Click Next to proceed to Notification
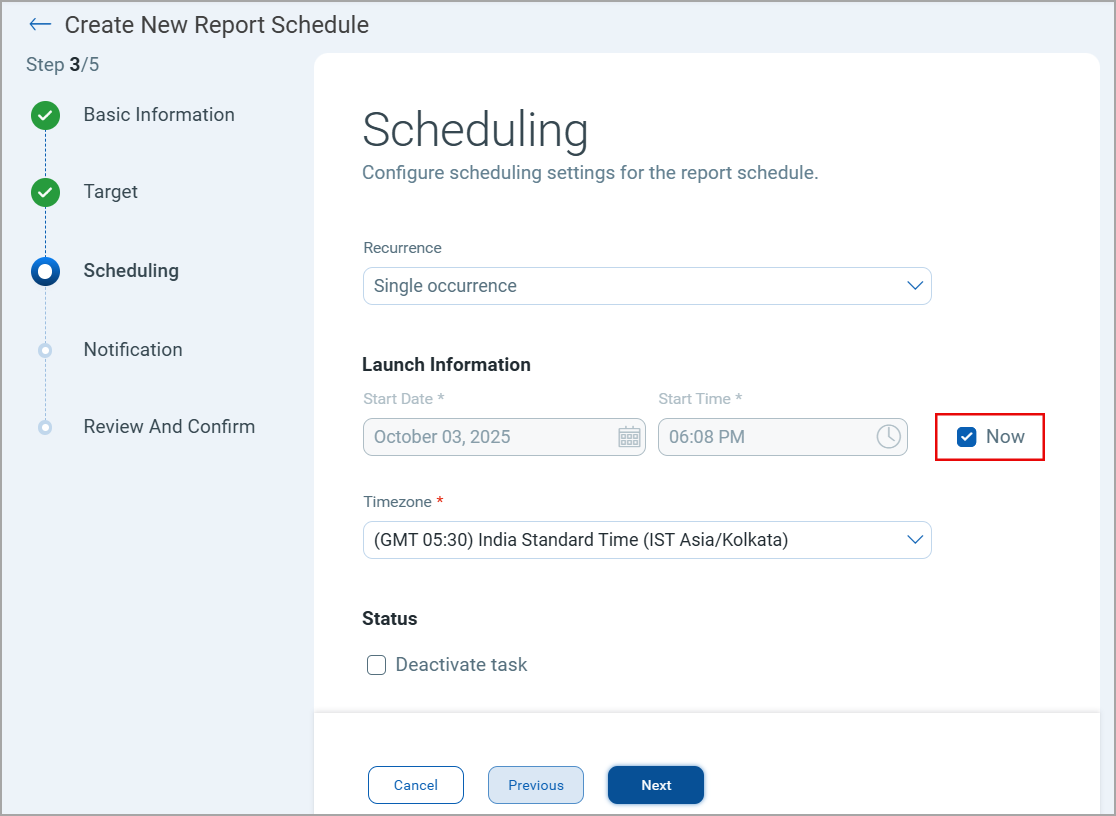1116x816 pixels. (x=655, y=785)
